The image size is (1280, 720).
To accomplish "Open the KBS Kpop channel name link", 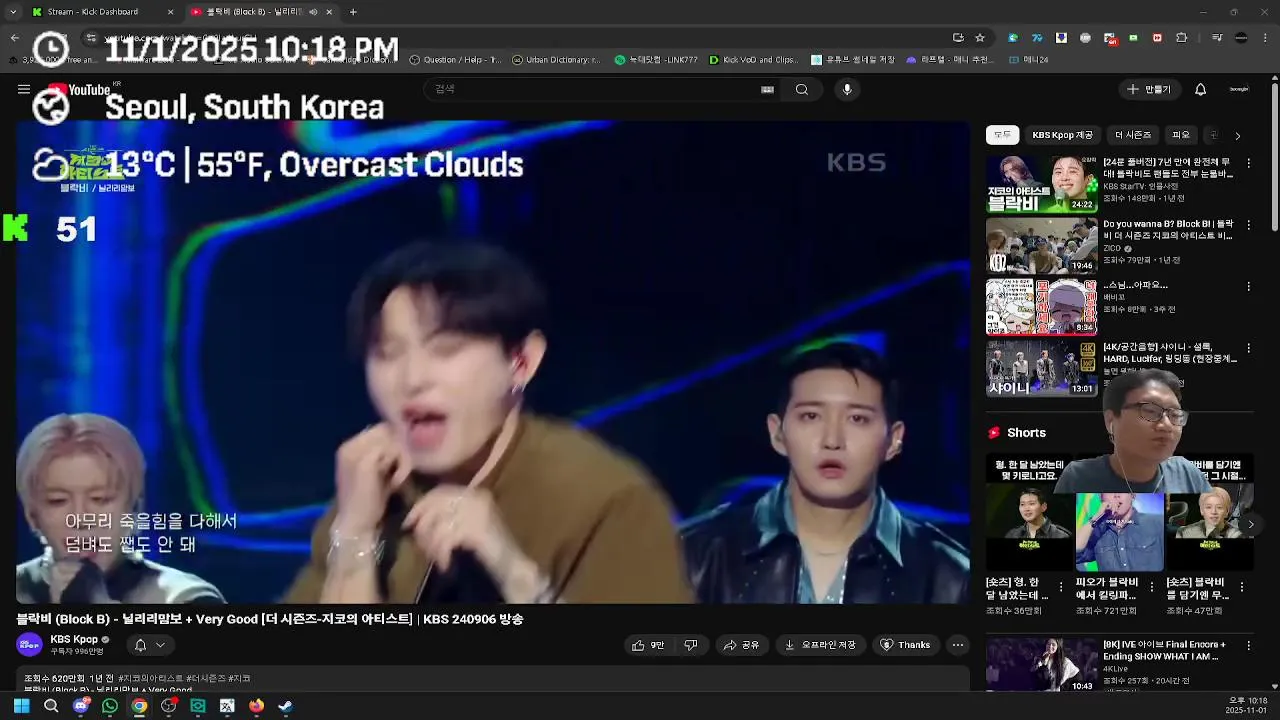I will click(x=74, y=640).
